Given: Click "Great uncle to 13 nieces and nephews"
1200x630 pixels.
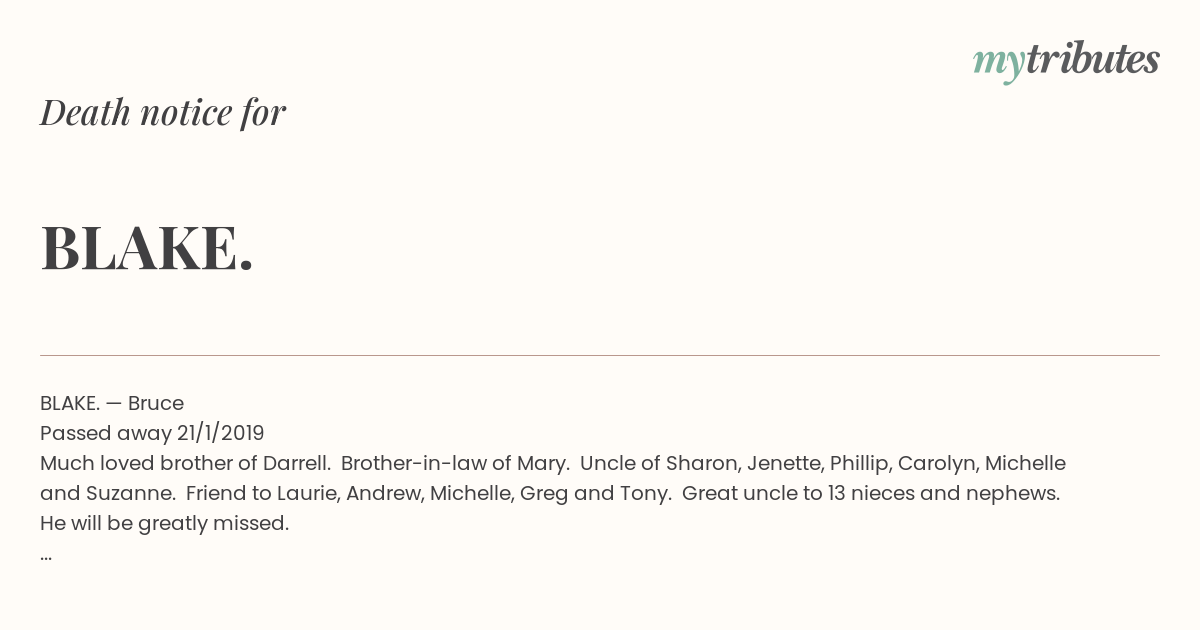Looking at the screenshot, I should pyautogui.click(x=871, y=493).
